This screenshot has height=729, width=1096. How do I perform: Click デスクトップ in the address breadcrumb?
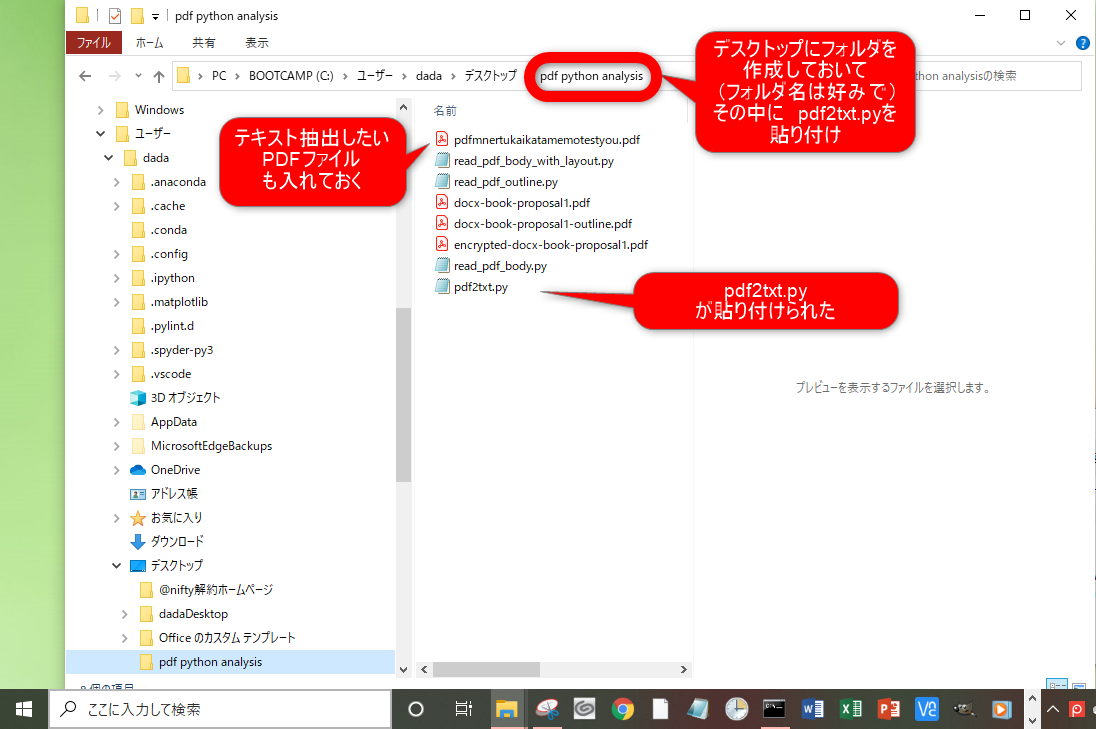pyautogui.click(x=491, y=75)
